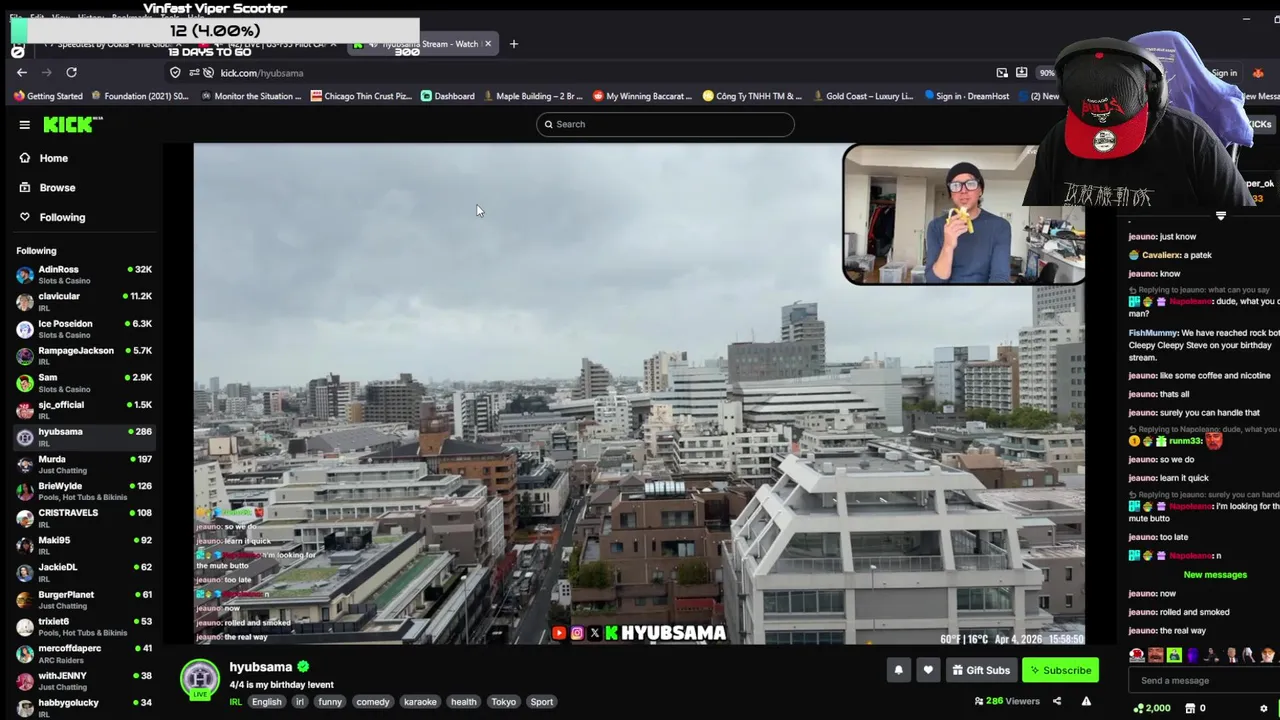Select BurgerPlanet channel in Following list
The image size is (1280, 720).
click(84, 599)
